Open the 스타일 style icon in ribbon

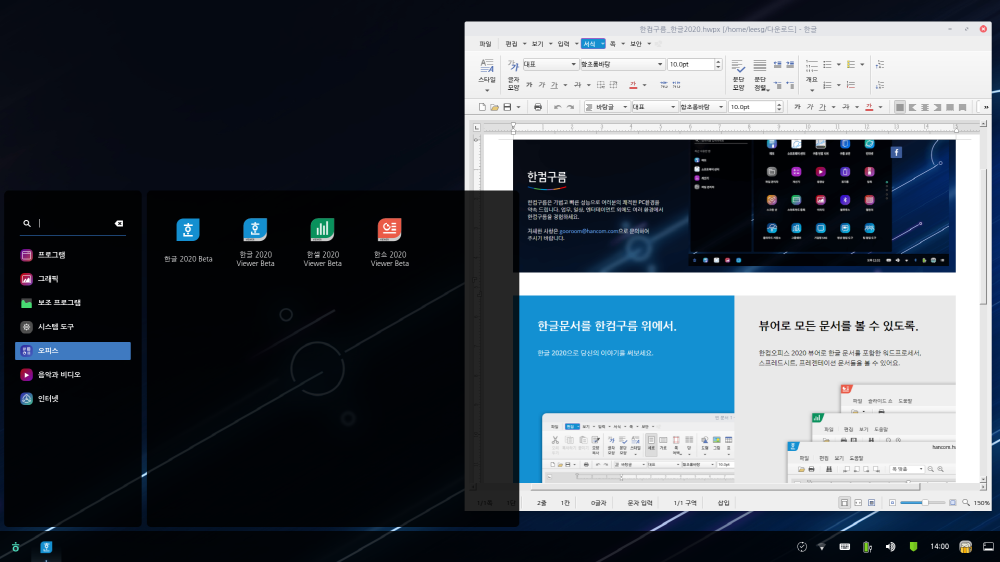tap(487, 69)
